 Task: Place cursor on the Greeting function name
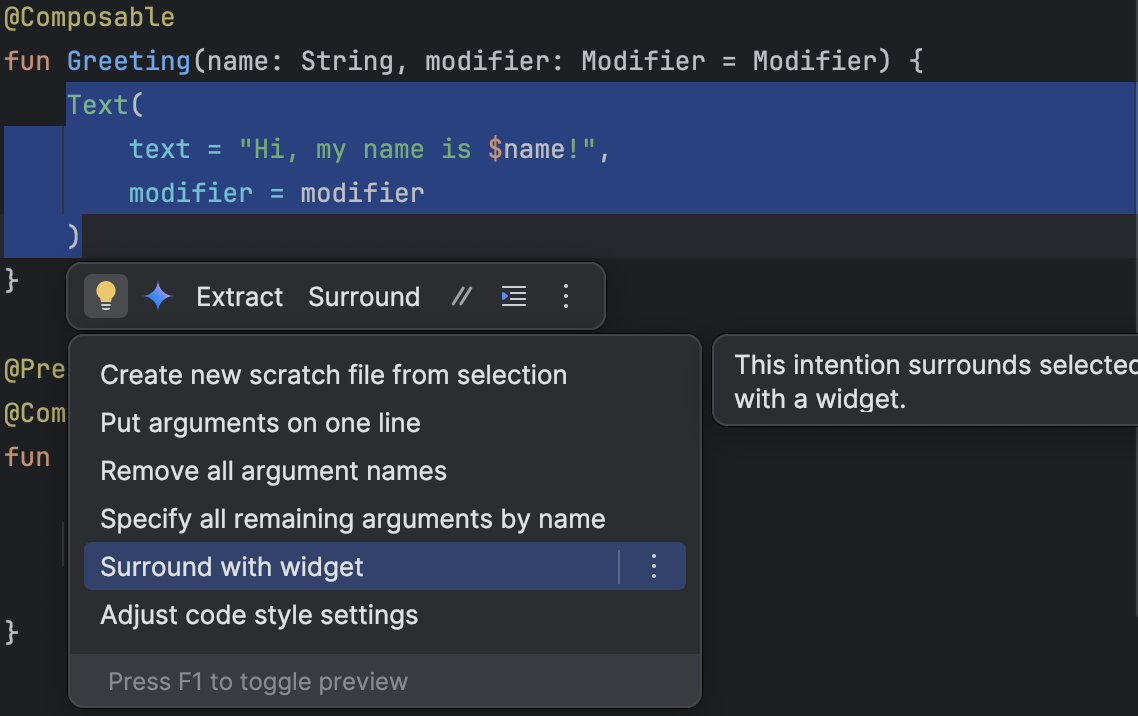pos(128,61)
